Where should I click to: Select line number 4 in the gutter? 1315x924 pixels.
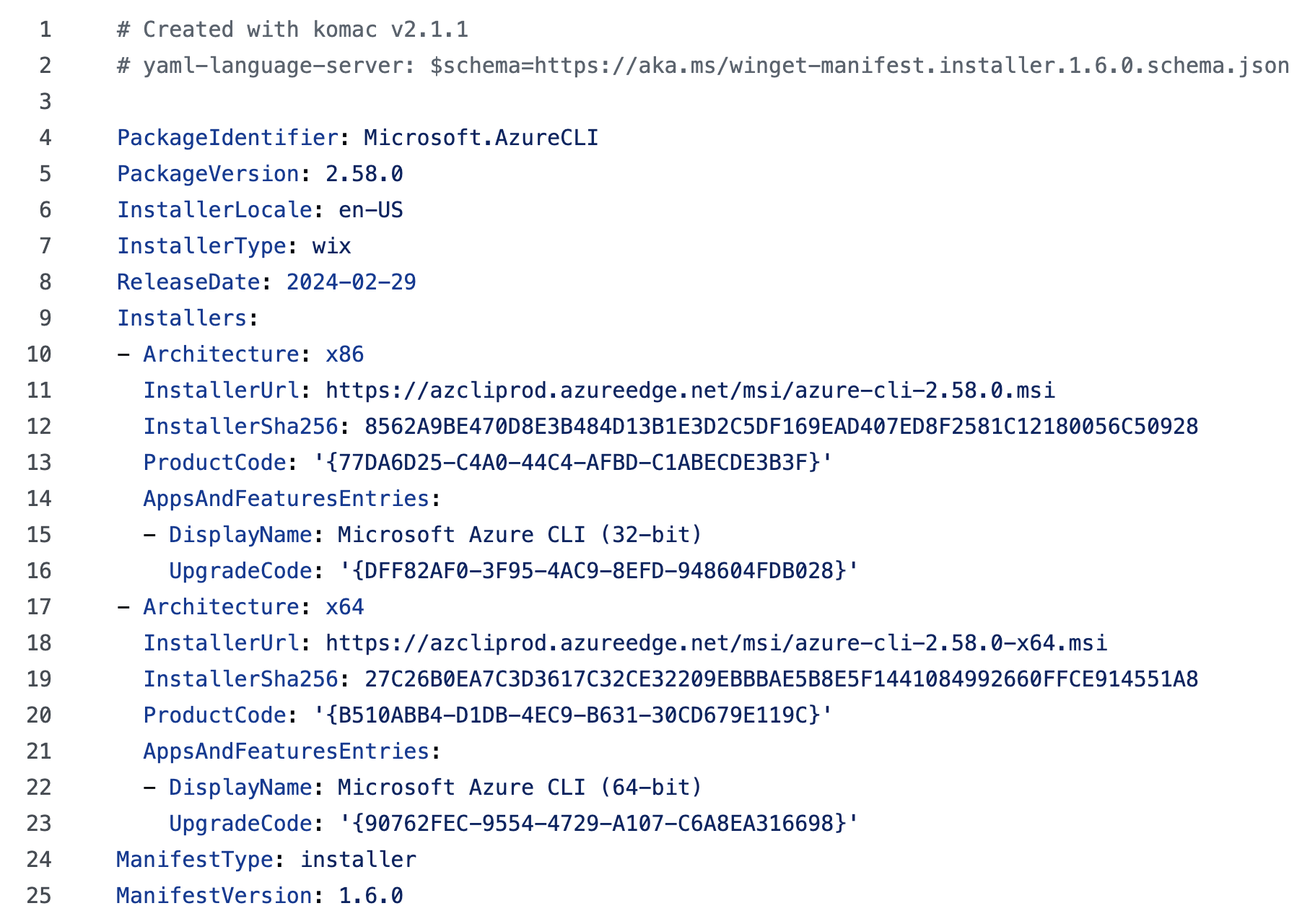[45, 138]
